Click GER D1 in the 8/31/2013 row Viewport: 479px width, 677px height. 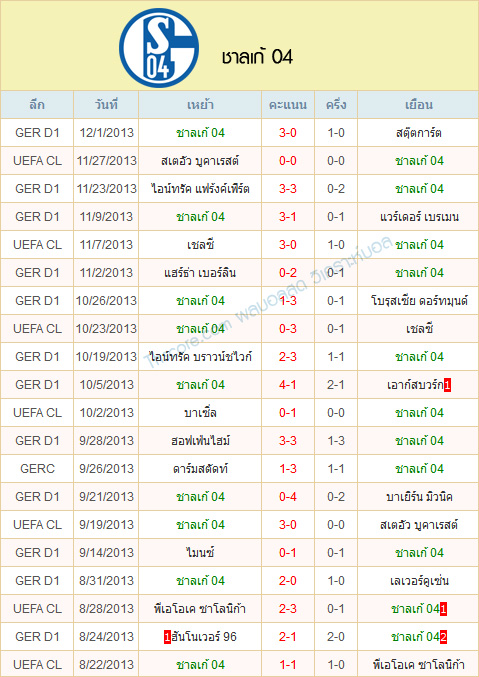[37, 581]
